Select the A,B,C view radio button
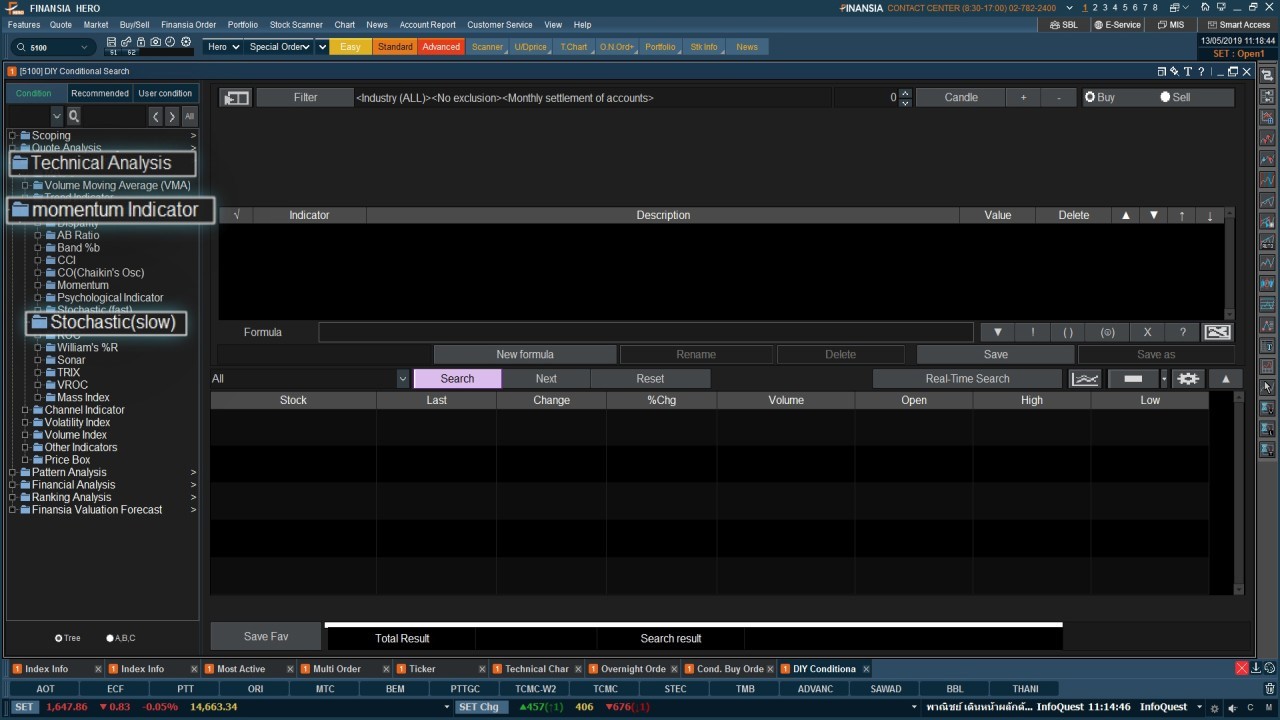The height and width of the screenshot is (720, 1280). (110, 638)
